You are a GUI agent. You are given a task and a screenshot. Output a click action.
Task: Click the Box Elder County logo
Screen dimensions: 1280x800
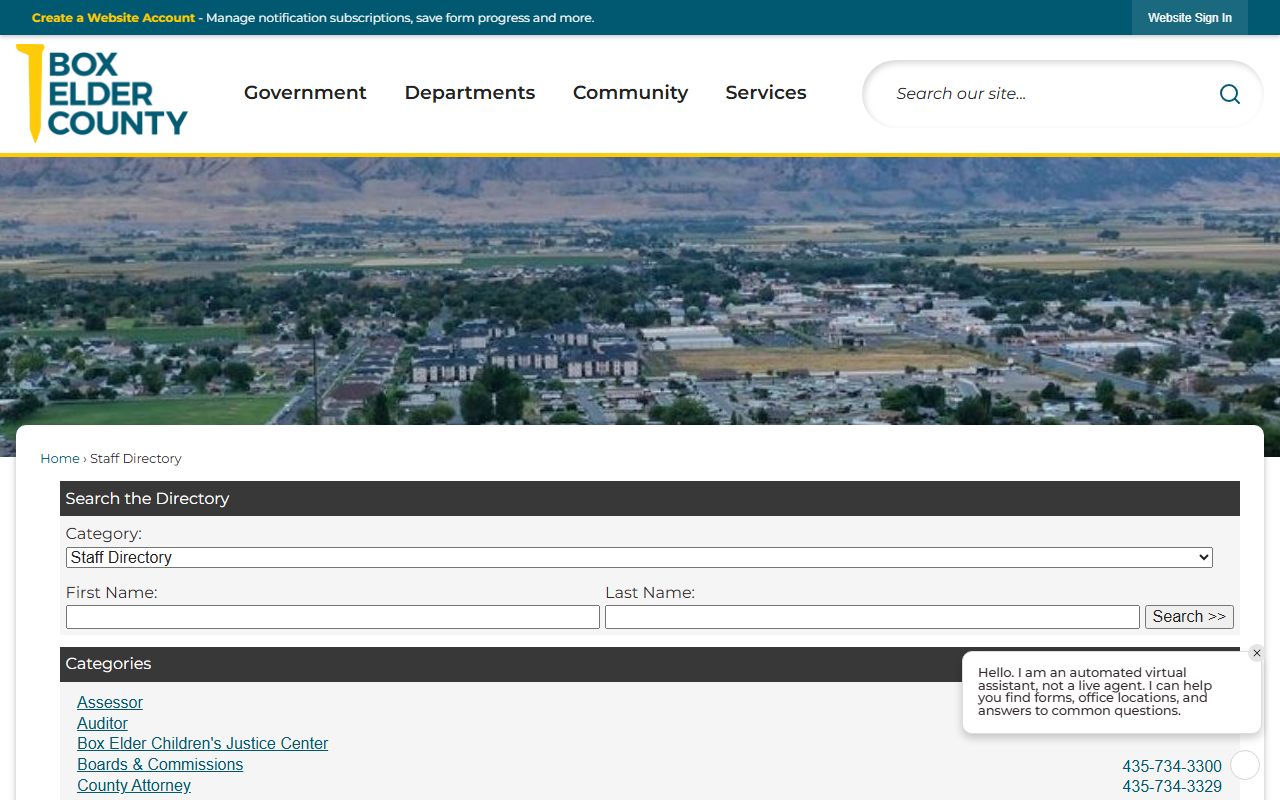point(102,93)
